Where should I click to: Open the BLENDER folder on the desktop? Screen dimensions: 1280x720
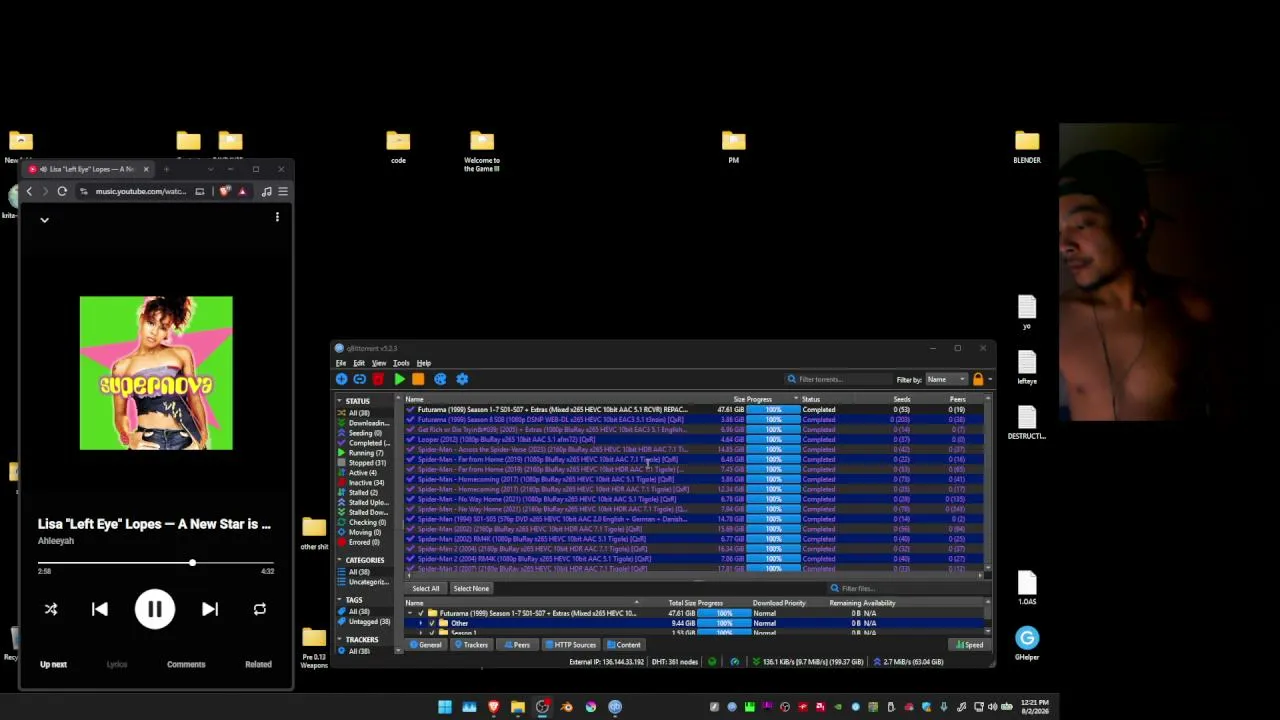(1027, 147)
